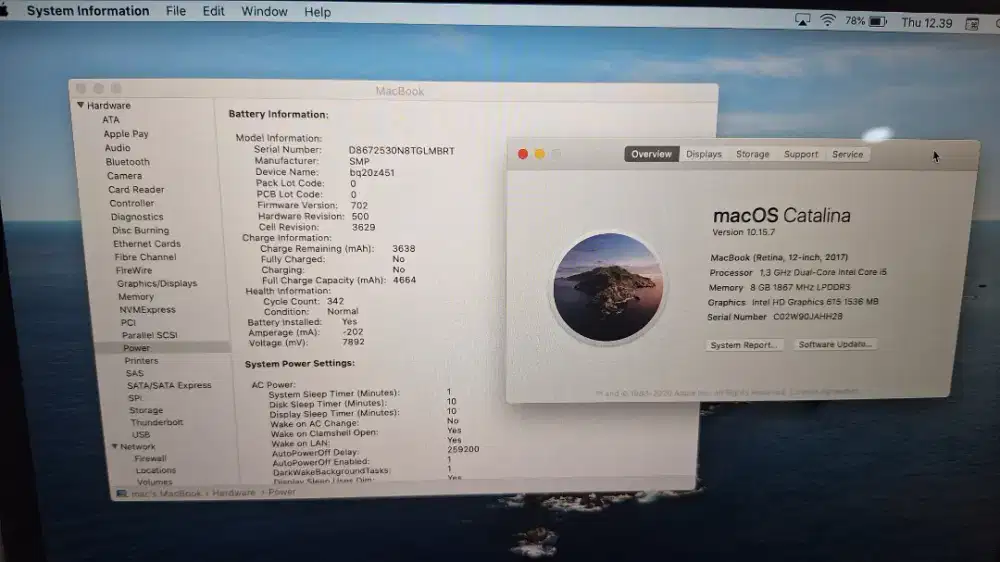Select SPI in the sidebar
1000x562 pixels.
135,397
